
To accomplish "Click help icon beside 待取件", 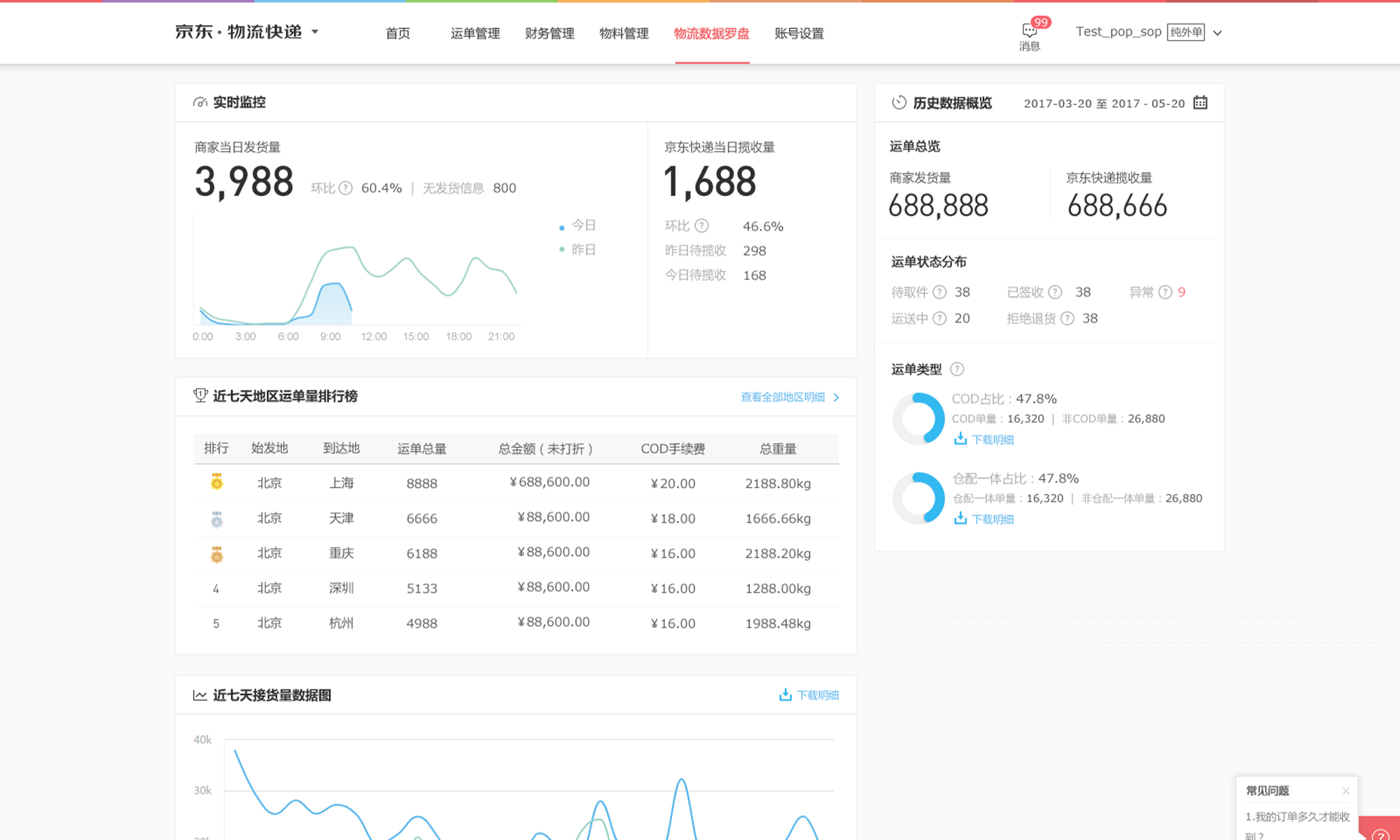I will coord(940,292).
